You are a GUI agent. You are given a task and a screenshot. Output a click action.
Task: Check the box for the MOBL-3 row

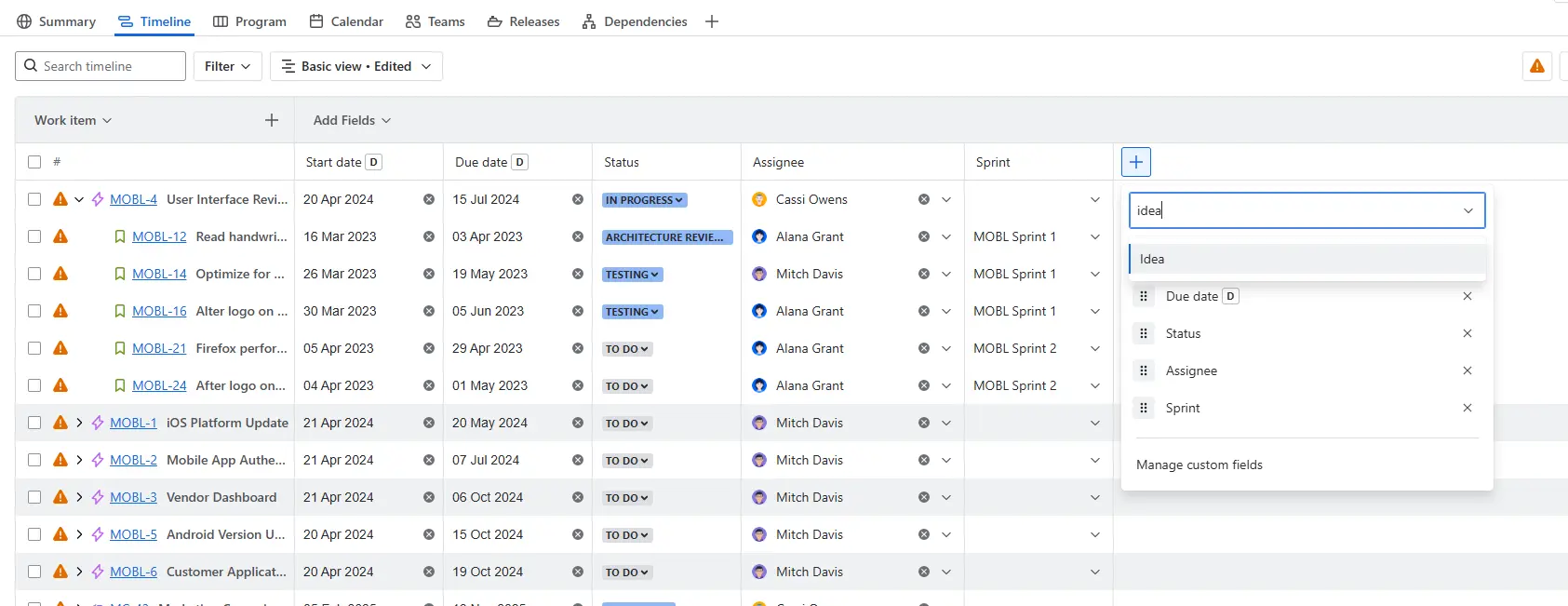click(x=34, y=497)
